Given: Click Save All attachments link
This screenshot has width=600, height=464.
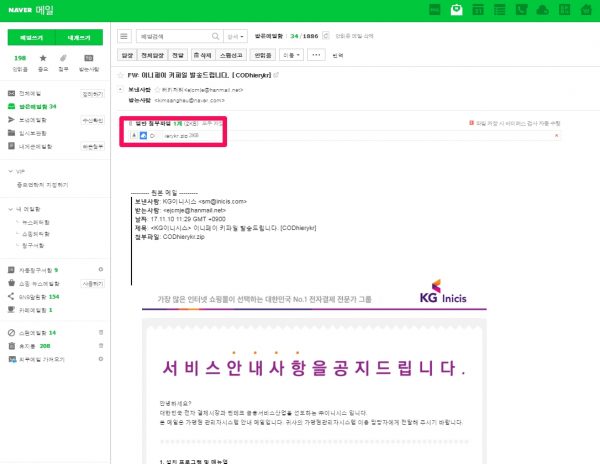Looking at the screenshot, I should 212,123.
